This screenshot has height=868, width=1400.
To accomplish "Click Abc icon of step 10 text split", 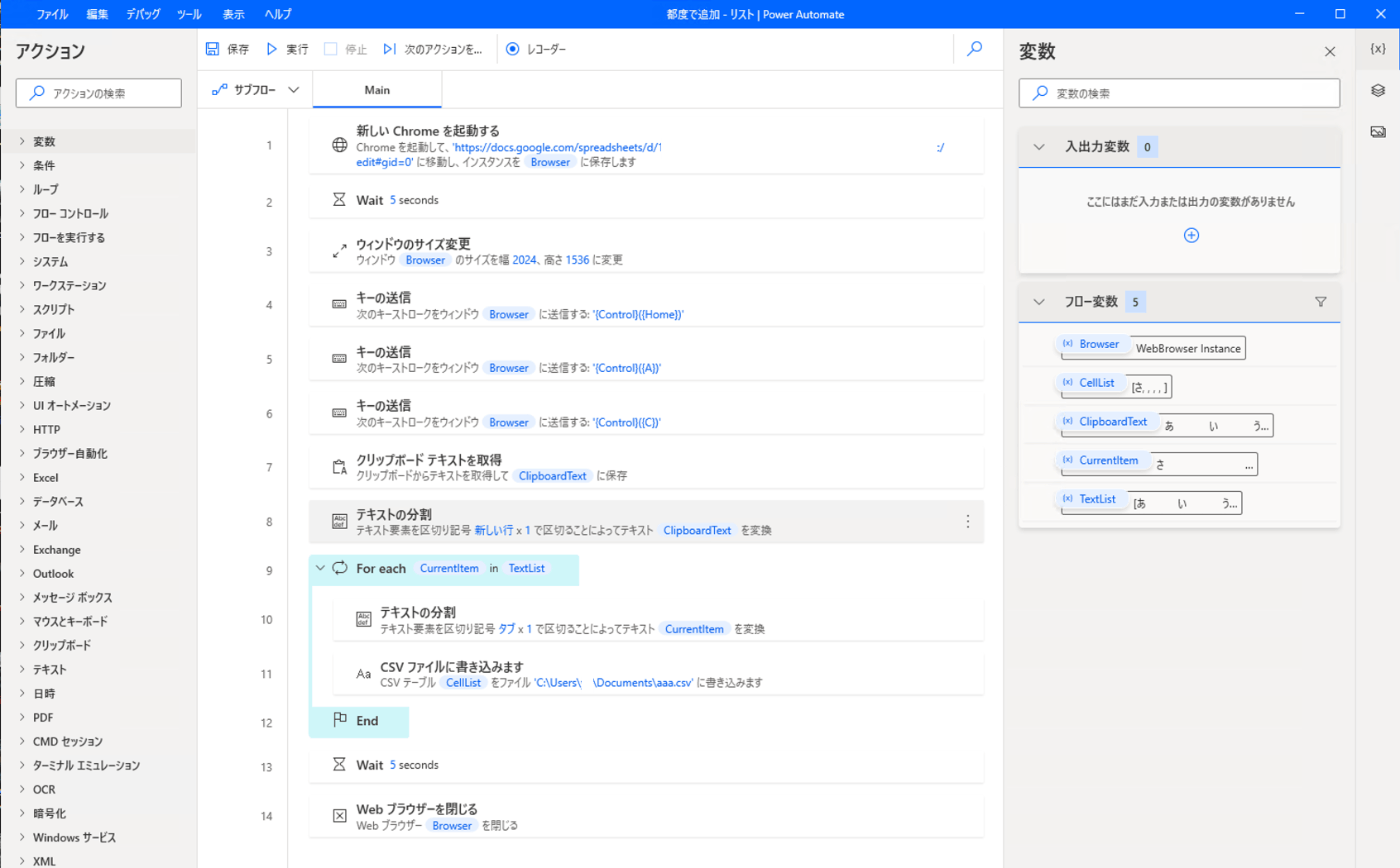I will (364, 620).
